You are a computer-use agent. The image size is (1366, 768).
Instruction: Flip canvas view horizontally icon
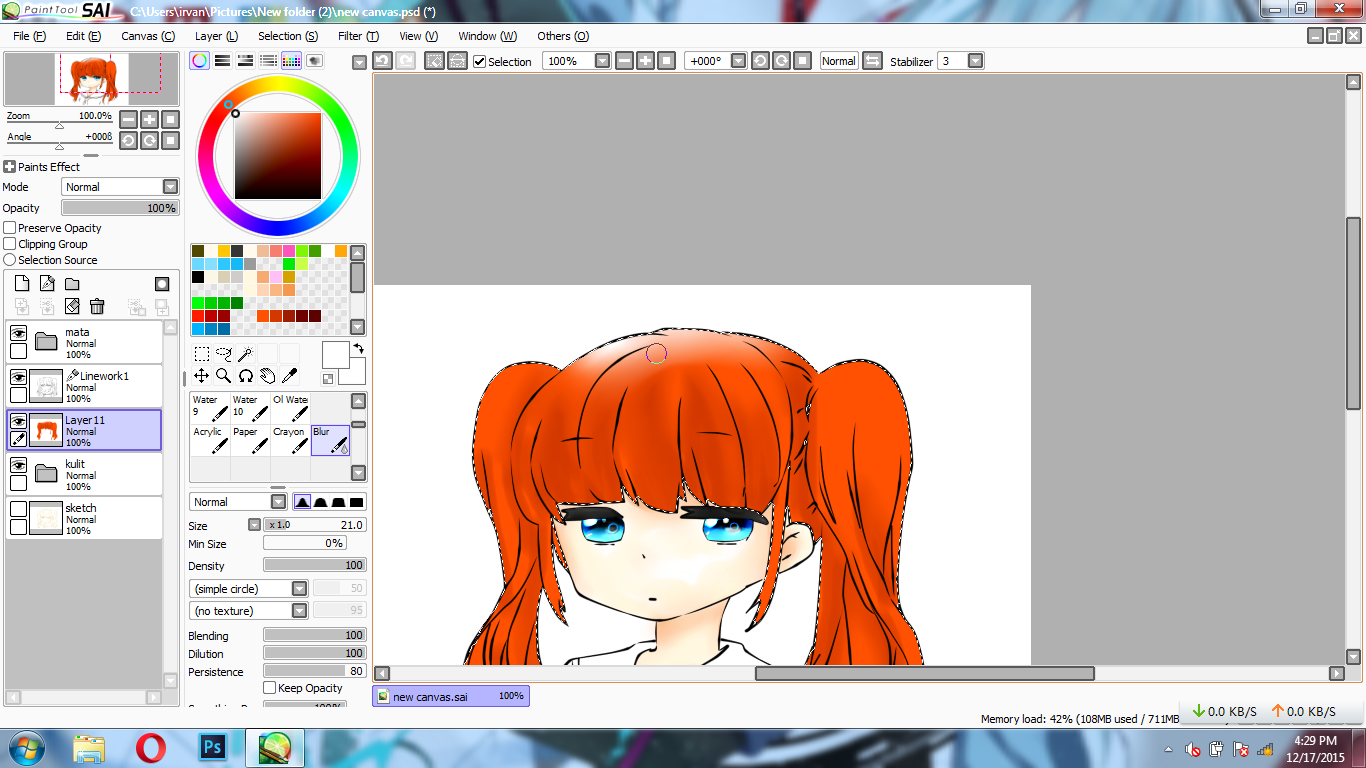872,61
